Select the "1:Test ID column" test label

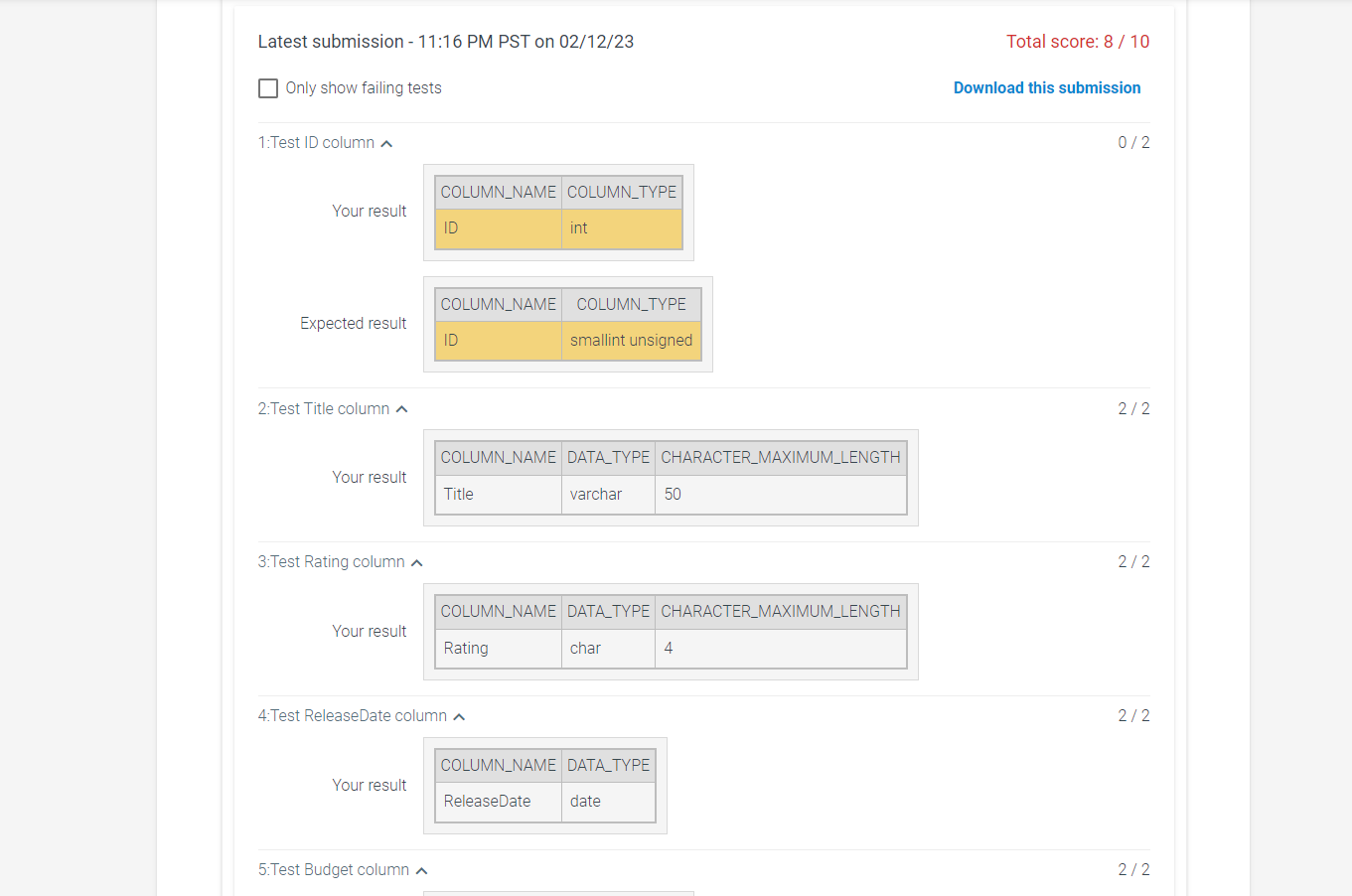[318, 142]
